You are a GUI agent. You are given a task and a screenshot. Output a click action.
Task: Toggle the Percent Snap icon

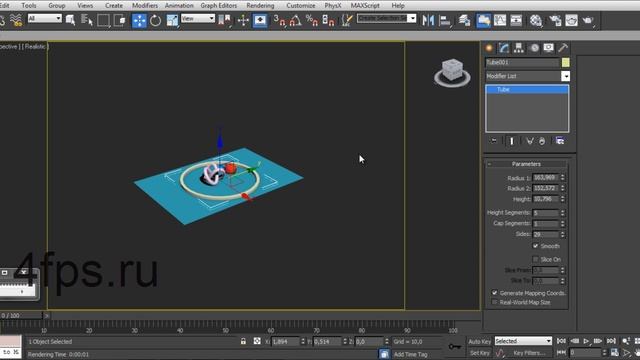tap(312, 20)
